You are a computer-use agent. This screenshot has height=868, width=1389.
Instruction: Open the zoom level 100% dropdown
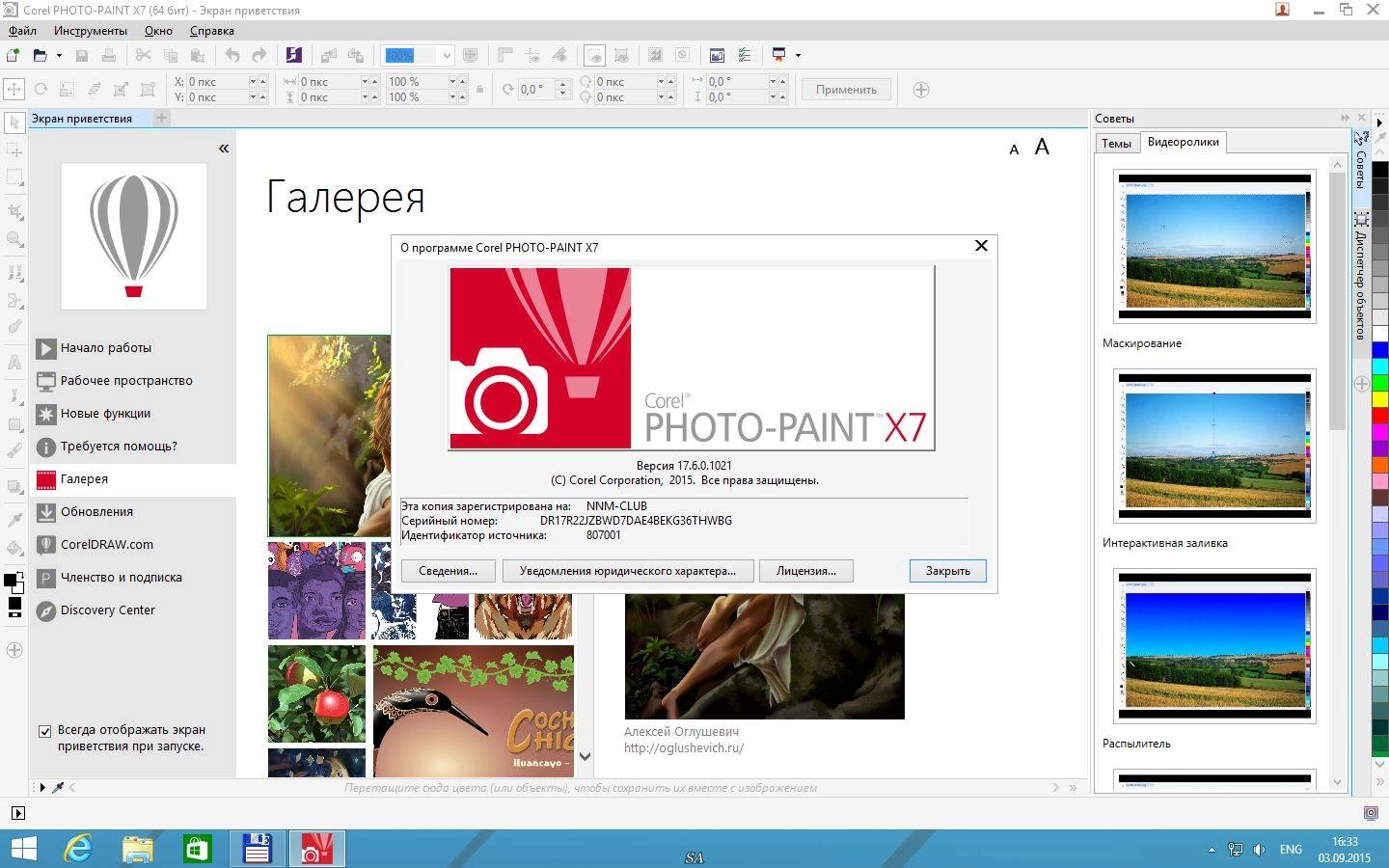447,56
